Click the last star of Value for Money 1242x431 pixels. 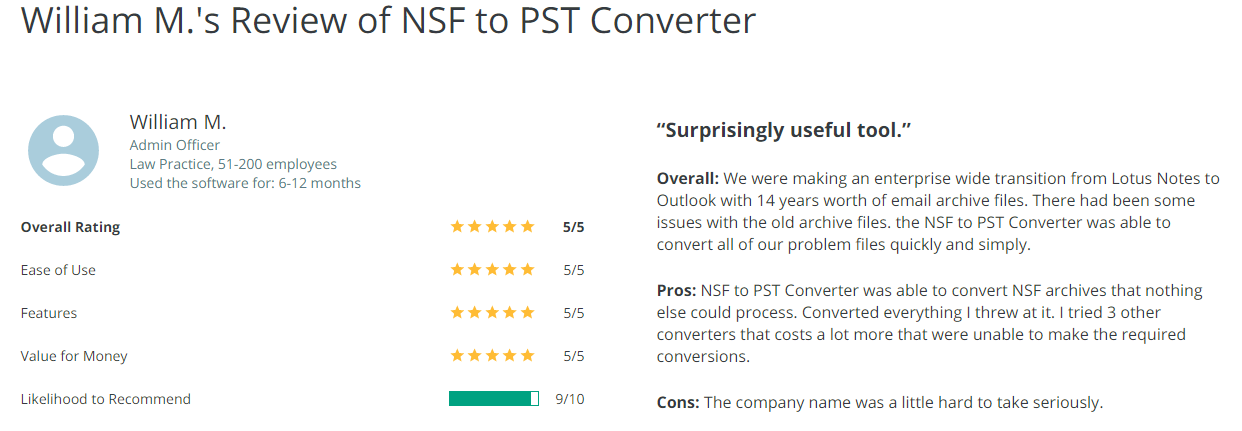point(527,356)
